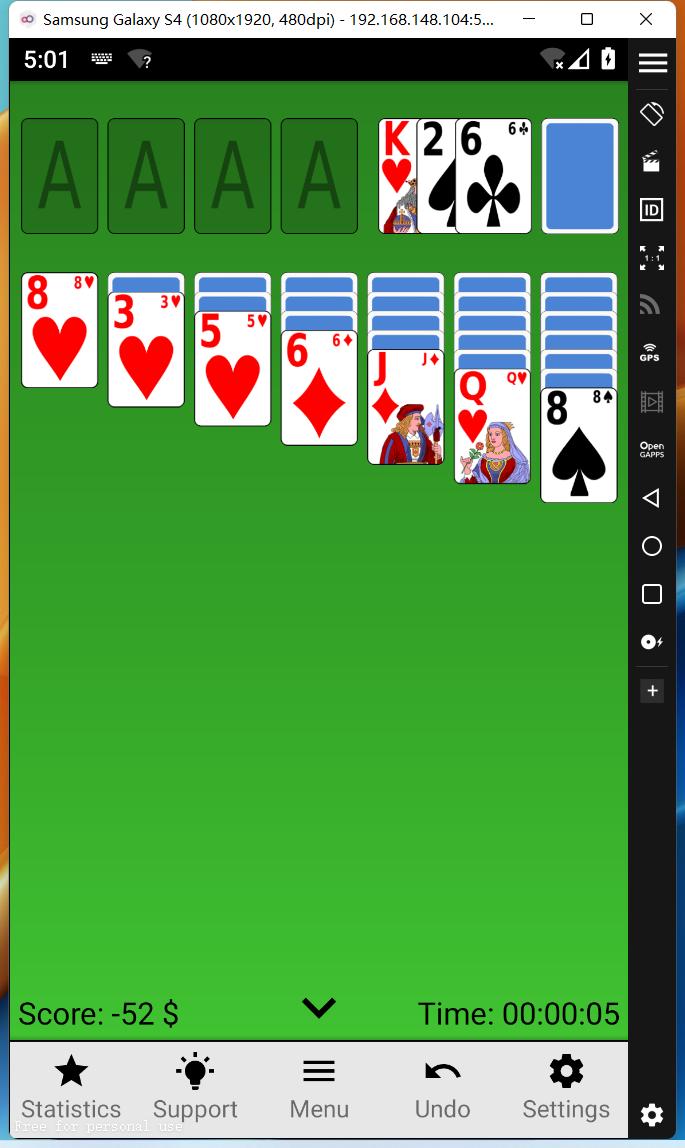
Task: Click the Android home circle button
Action: [x=651, y=546]
